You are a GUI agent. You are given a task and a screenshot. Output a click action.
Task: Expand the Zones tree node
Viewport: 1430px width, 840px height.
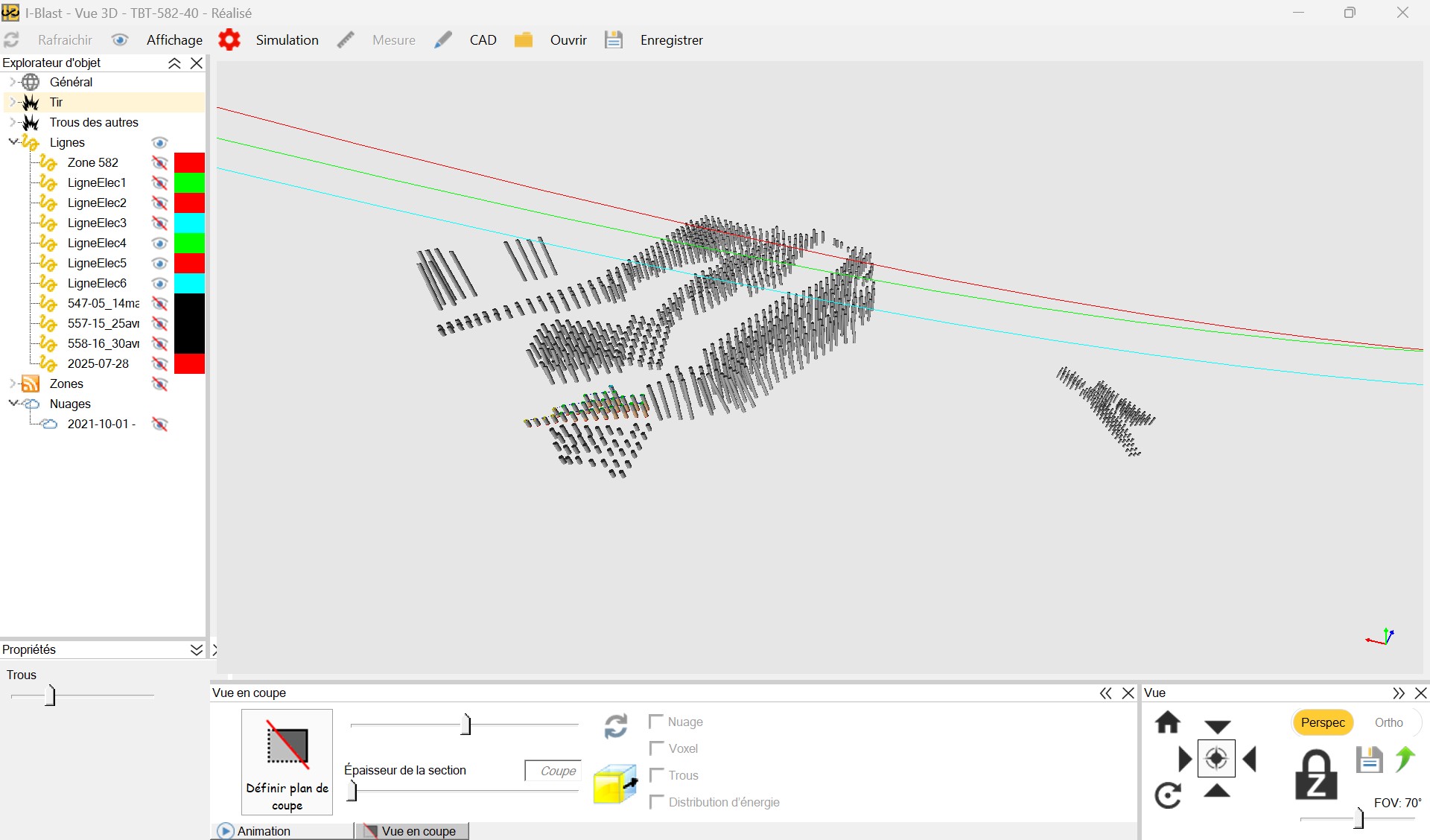(10, 384)
